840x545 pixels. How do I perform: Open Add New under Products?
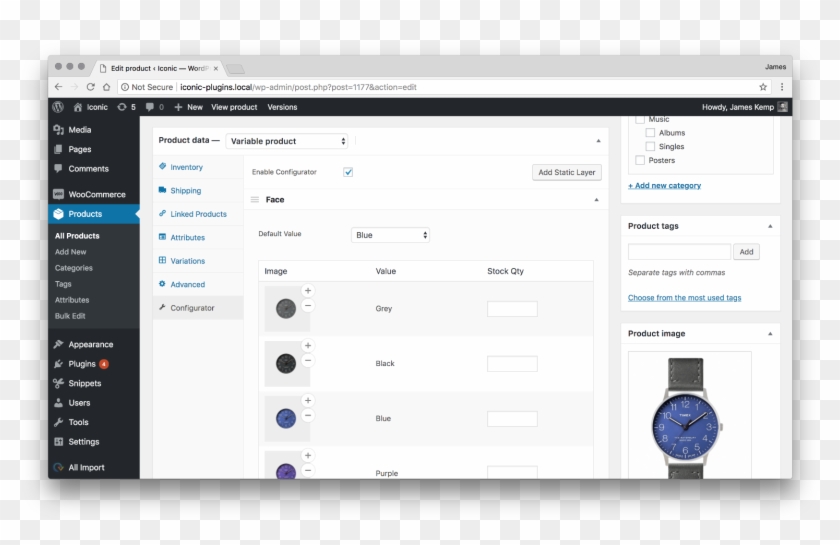70,252
